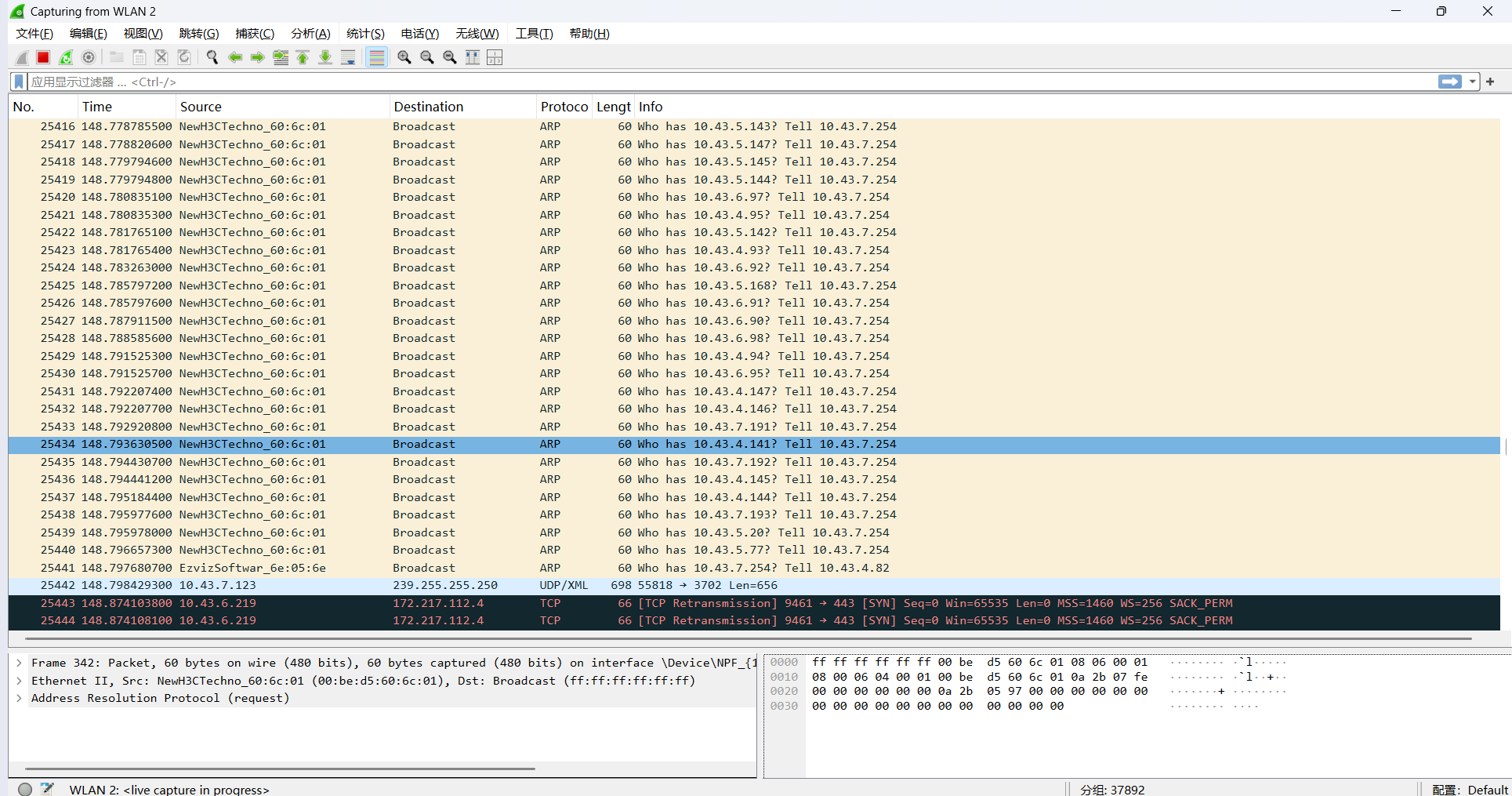Click the find packet magnifier icon
Image resolution: width=1512 pixels, height=796 pixels.
pyautogui.click(x=212, y=57)
